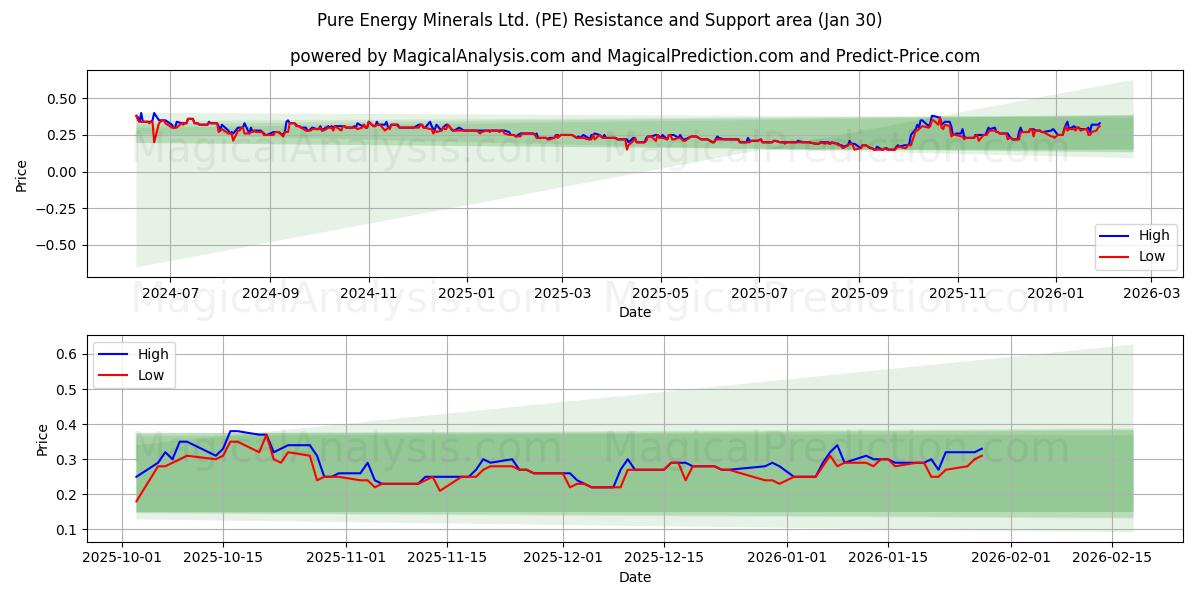Image resolution: width=1200 pixels, height=600 pixels.
Task: Click the top chart date tick '2025-09'
Action: click(x=859, y=294)
